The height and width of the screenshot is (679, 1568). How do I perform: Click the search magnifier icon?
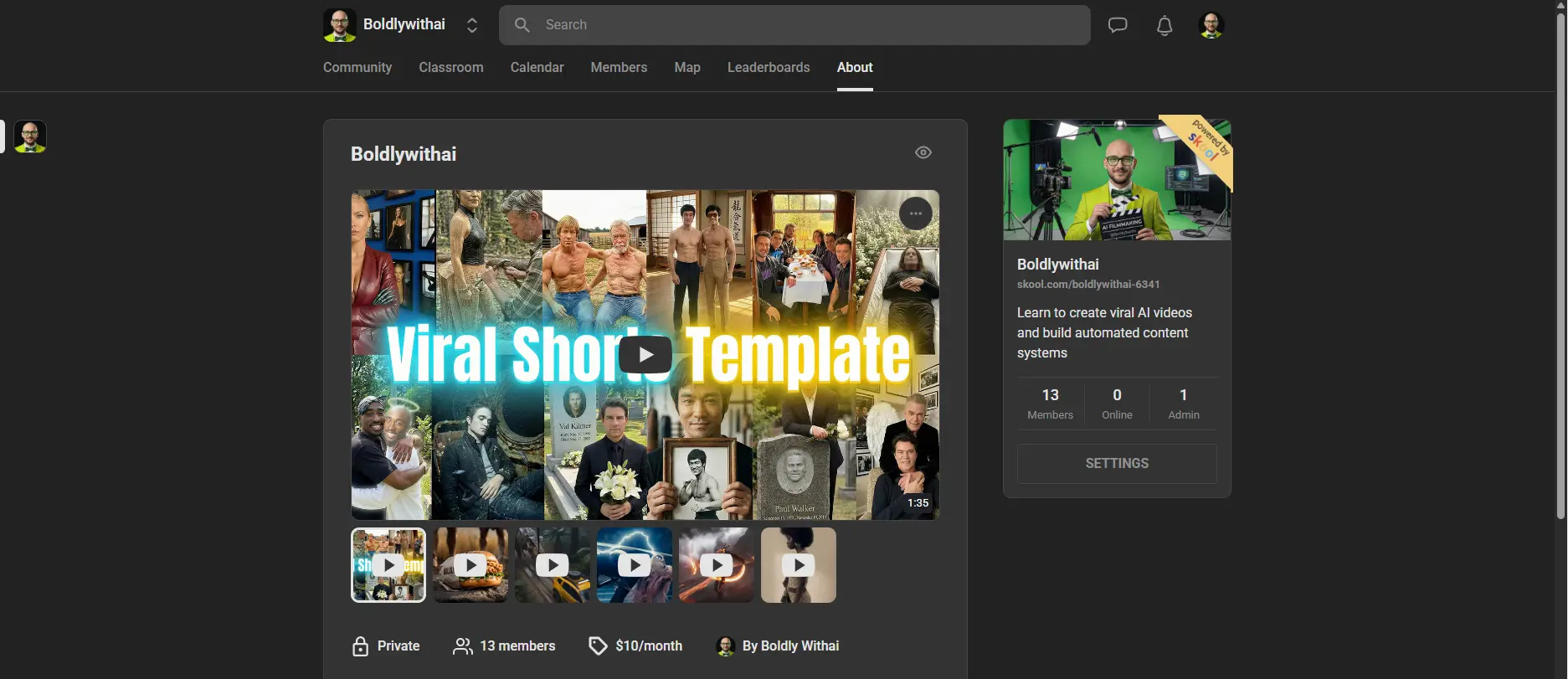click(x=522, y=25)
